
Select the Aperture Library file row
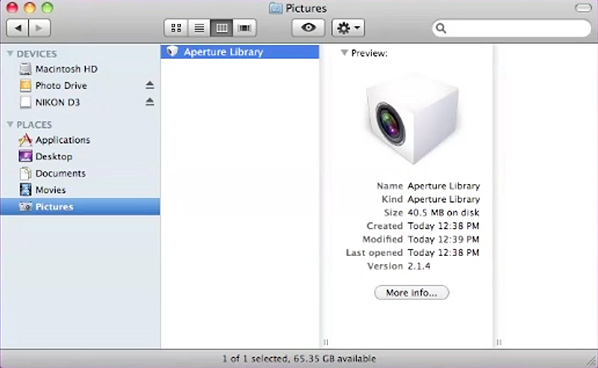tap(240, 52)
